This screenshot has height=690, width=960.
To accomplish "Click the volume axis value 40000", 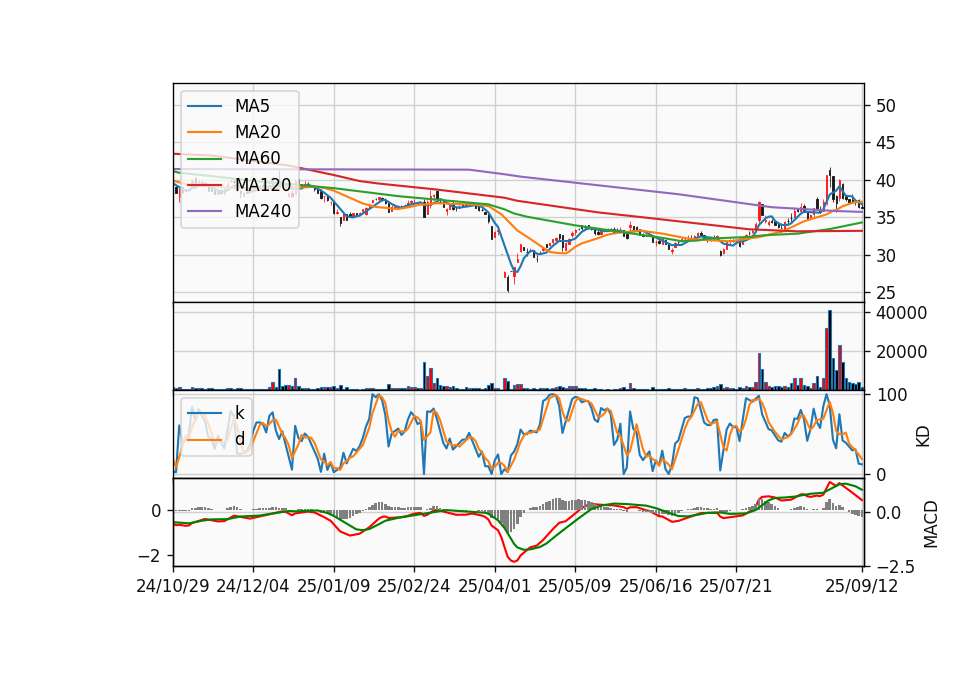I will click(901, 313).
